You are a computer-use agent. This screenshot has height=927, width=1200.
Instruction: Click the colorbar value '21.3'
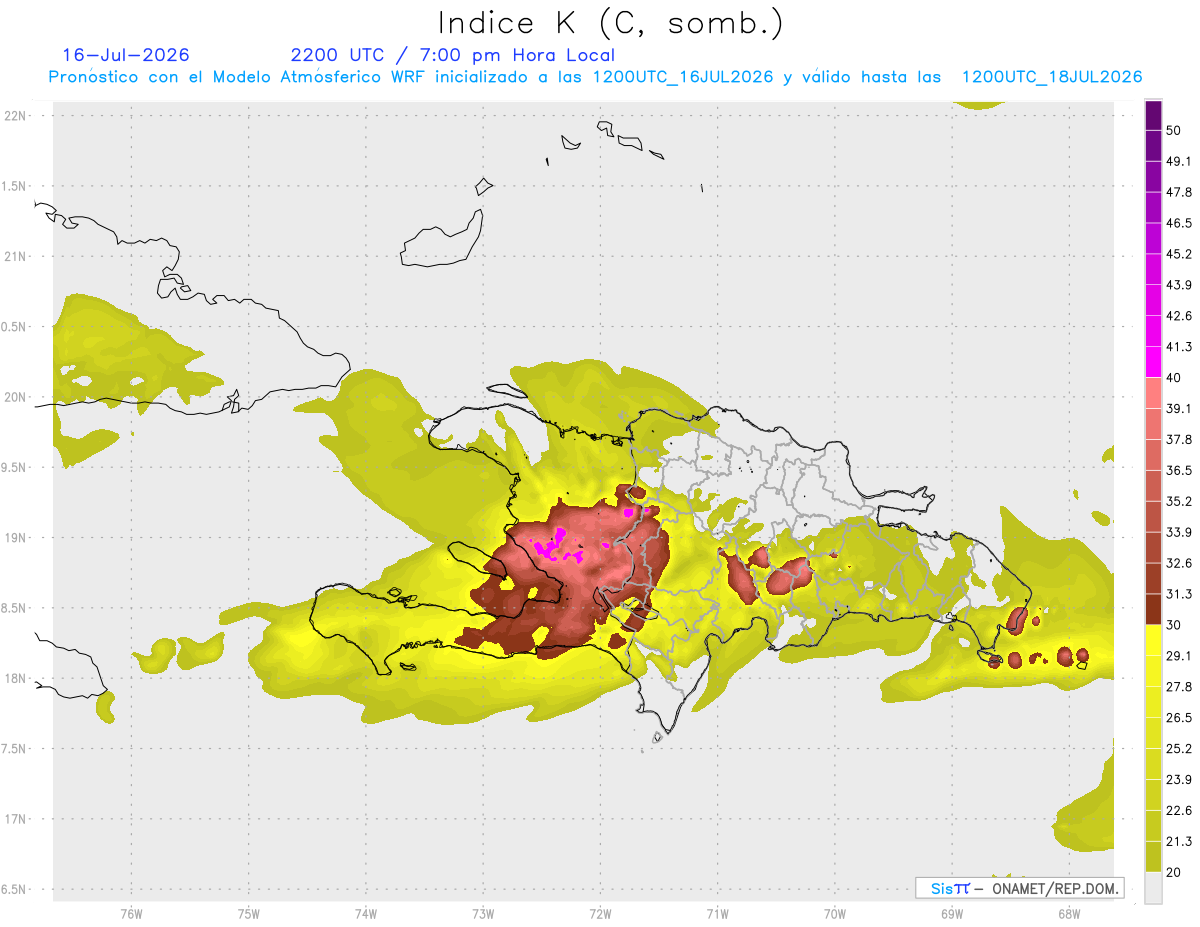click(x=1179, y=842)
